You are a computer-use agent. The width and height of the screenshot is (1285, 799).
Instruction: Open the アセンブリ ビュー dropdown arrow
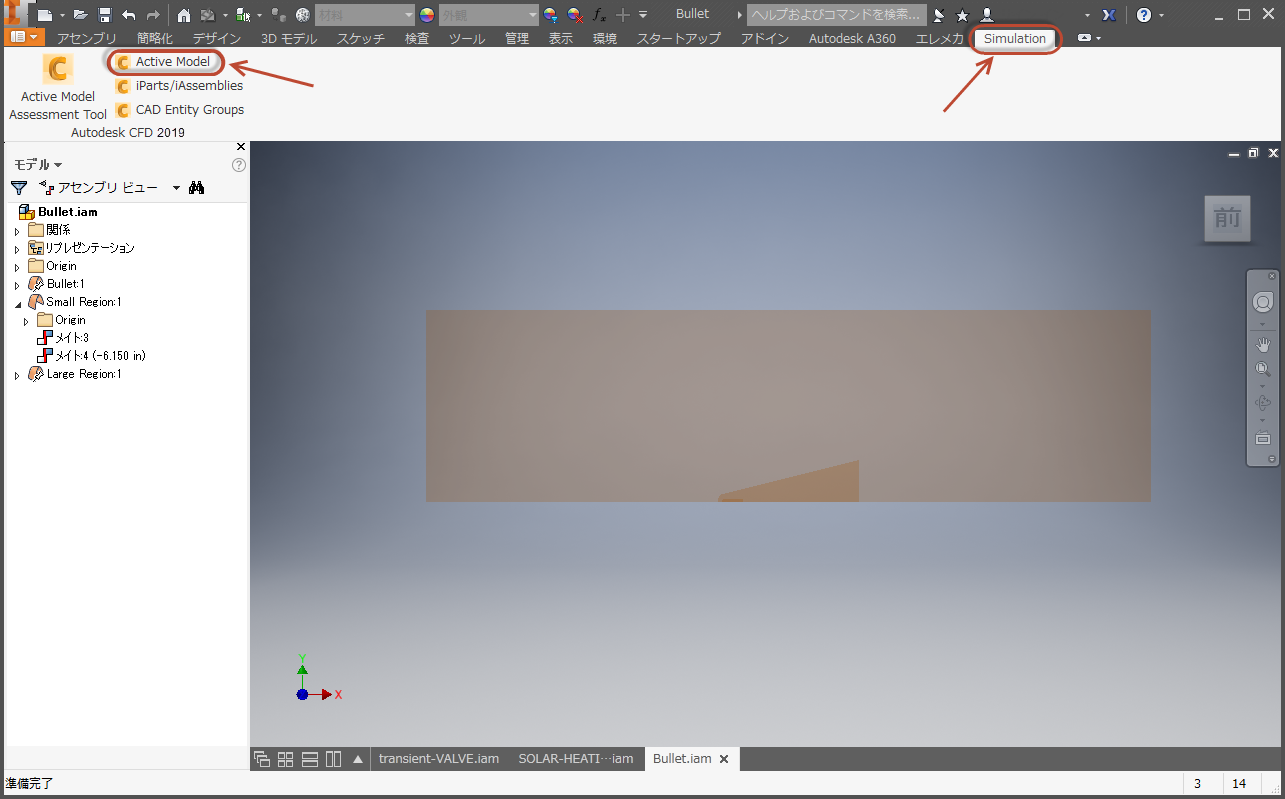[177, 187]
